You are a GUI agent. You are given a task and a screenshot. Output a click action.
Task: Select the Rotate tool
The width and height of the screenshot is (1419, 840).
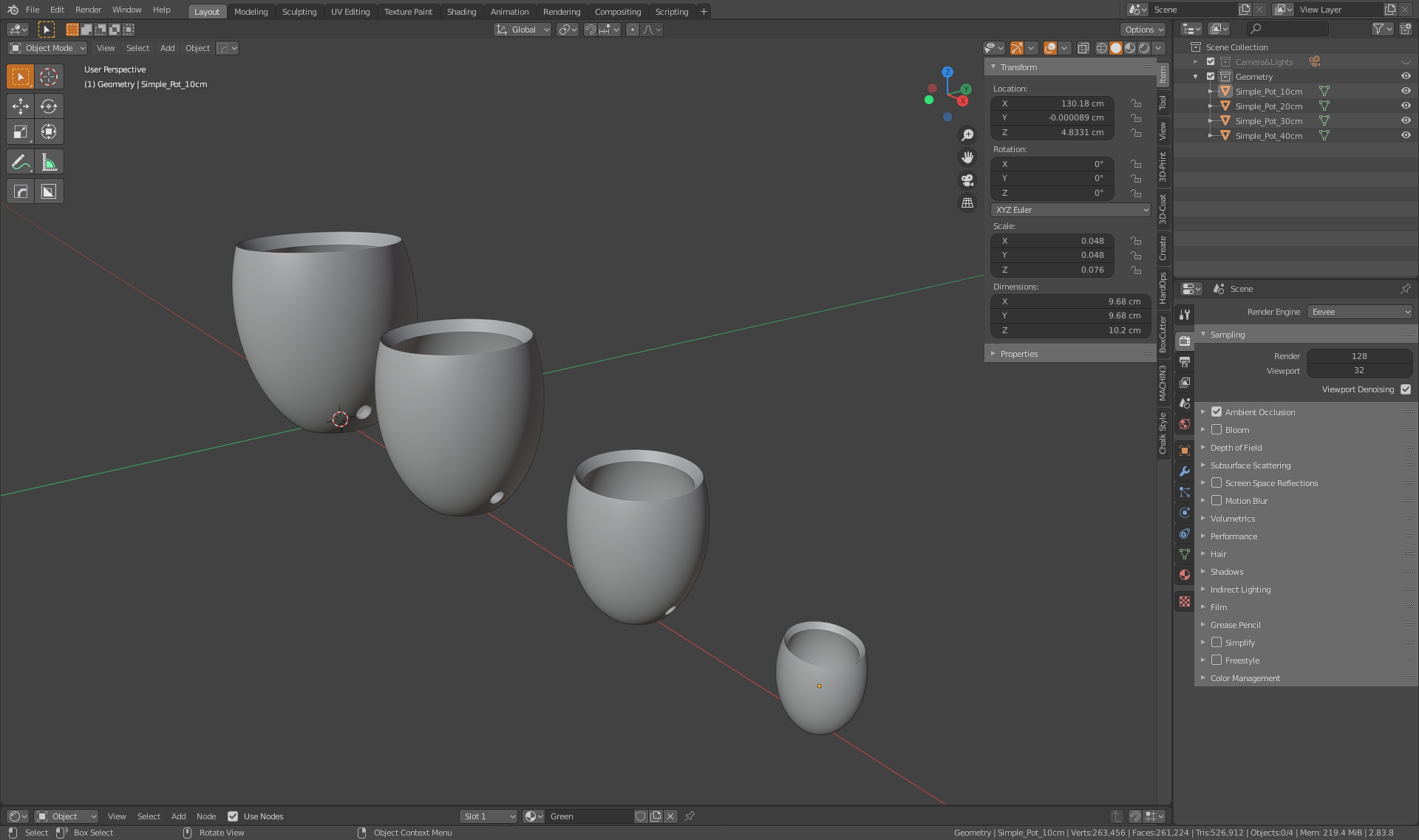[x=49, y=106]
